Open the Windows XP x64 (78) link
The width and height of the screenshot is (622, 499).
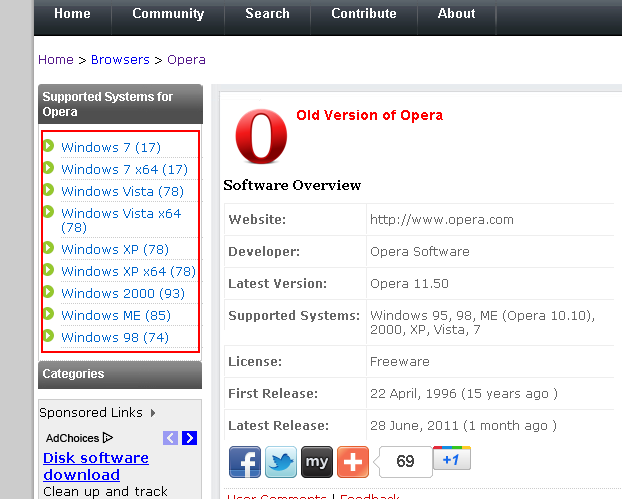(x=129, y=272)
